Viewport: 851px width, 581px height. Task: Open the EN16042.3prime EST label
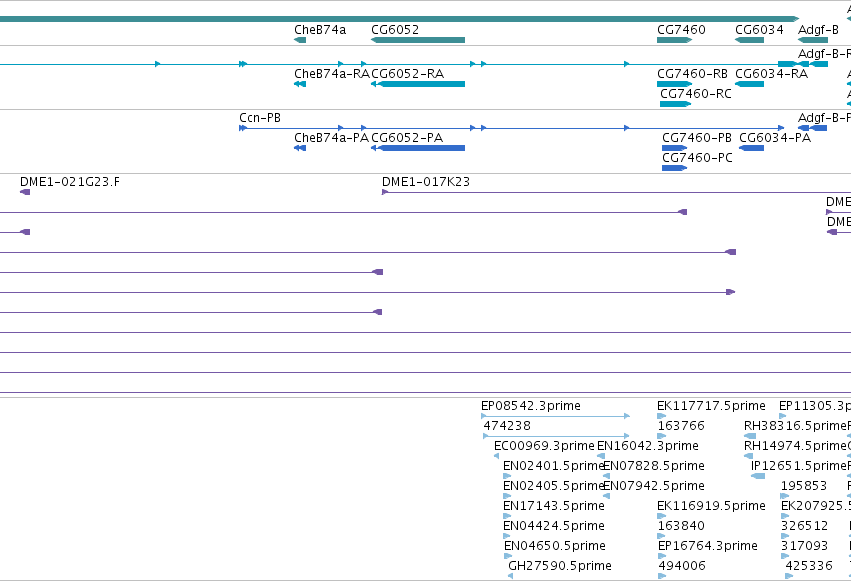(x=648, y=446)
